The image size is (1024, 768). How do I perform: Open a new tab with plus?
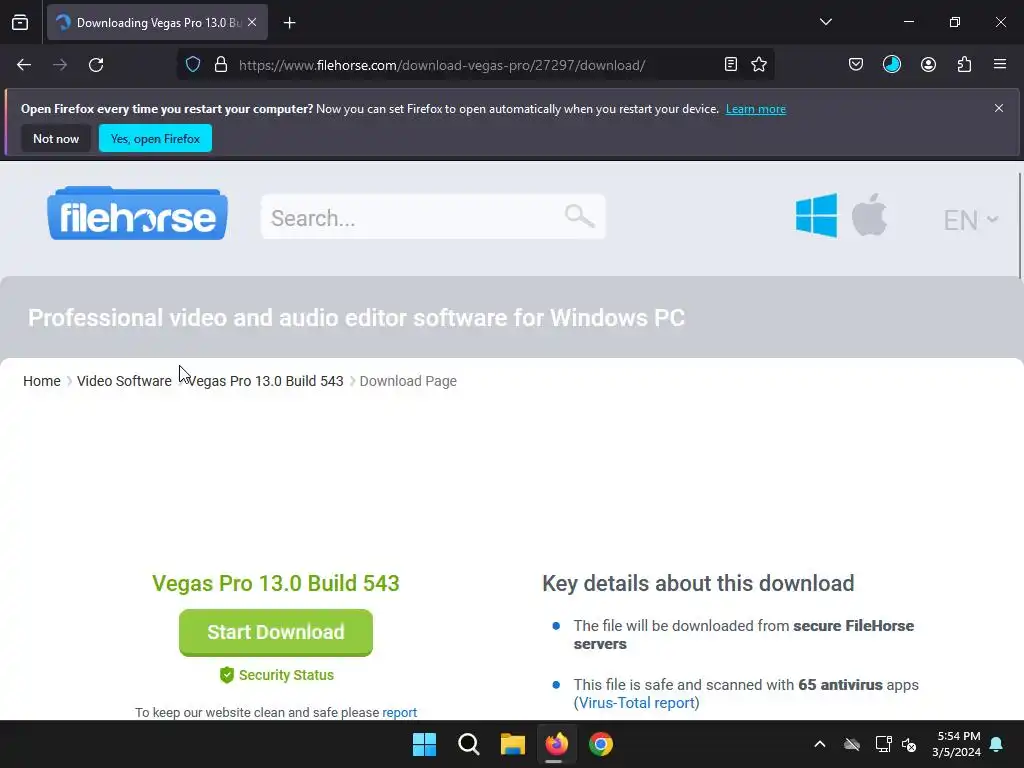coord(289,23)
